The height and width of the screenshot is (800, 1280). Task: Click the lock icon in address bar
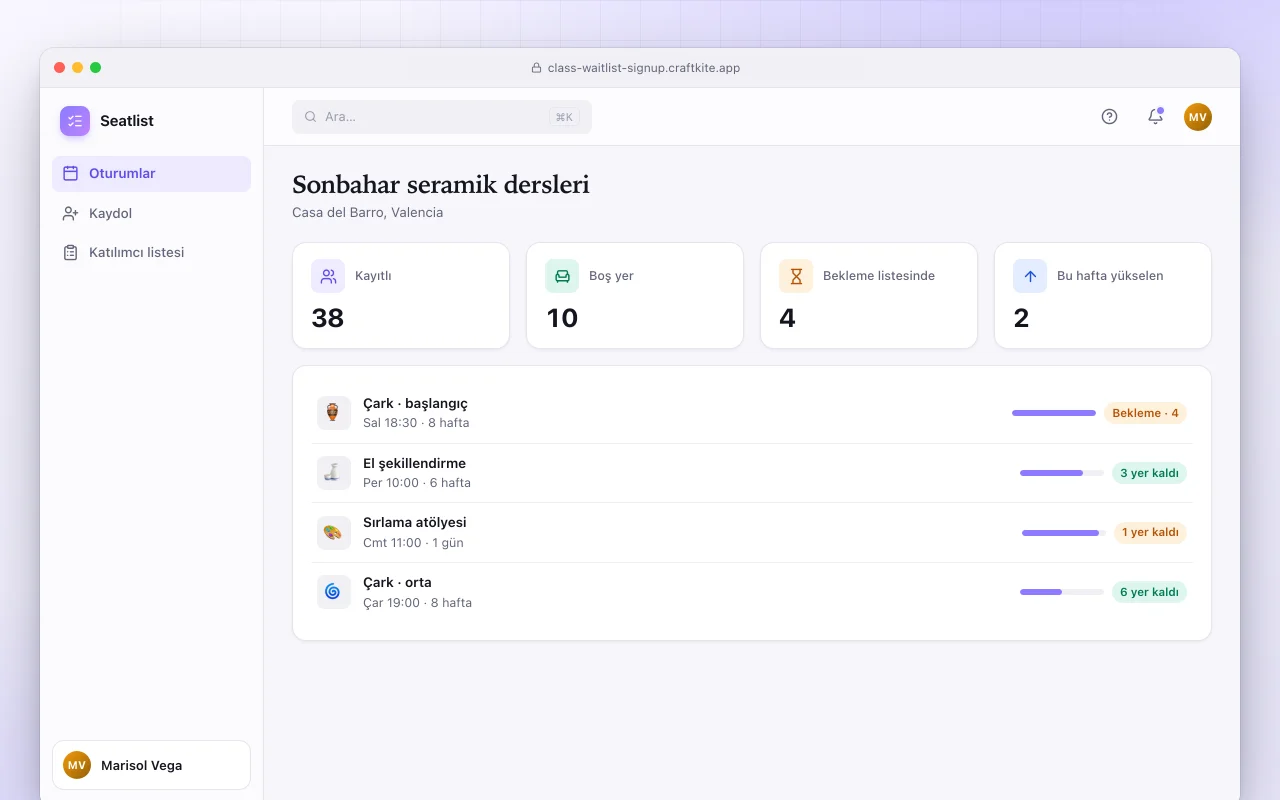coord(536,68)
